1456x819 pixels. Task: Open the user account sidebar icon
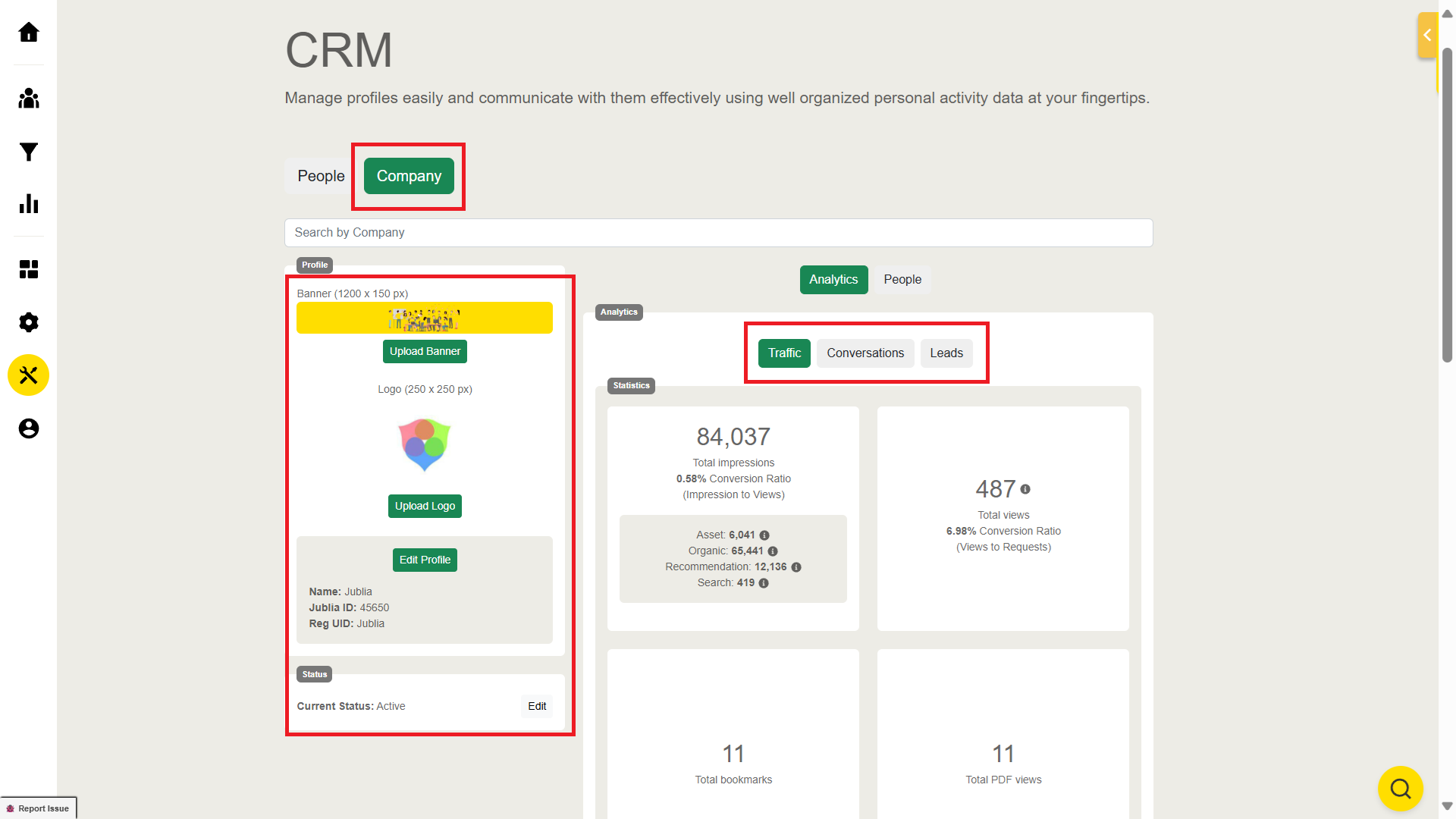(x=29, y=428)
